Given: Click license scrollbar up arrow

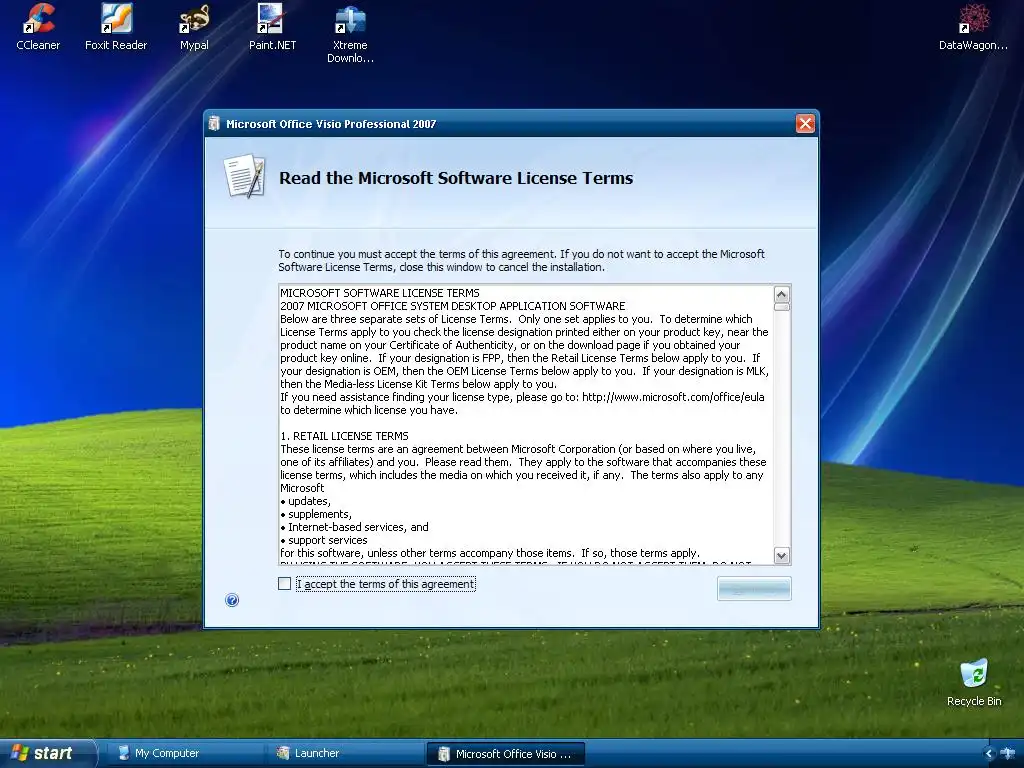Looking at the screenshot, I should pos(782,293).
